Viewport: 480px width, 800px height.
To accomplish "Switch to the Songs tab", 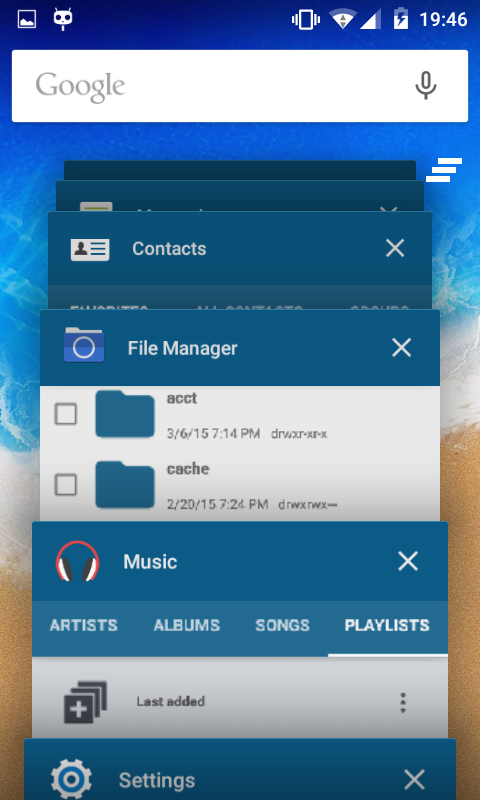I will pyautogui.click(x=283, y=626).
